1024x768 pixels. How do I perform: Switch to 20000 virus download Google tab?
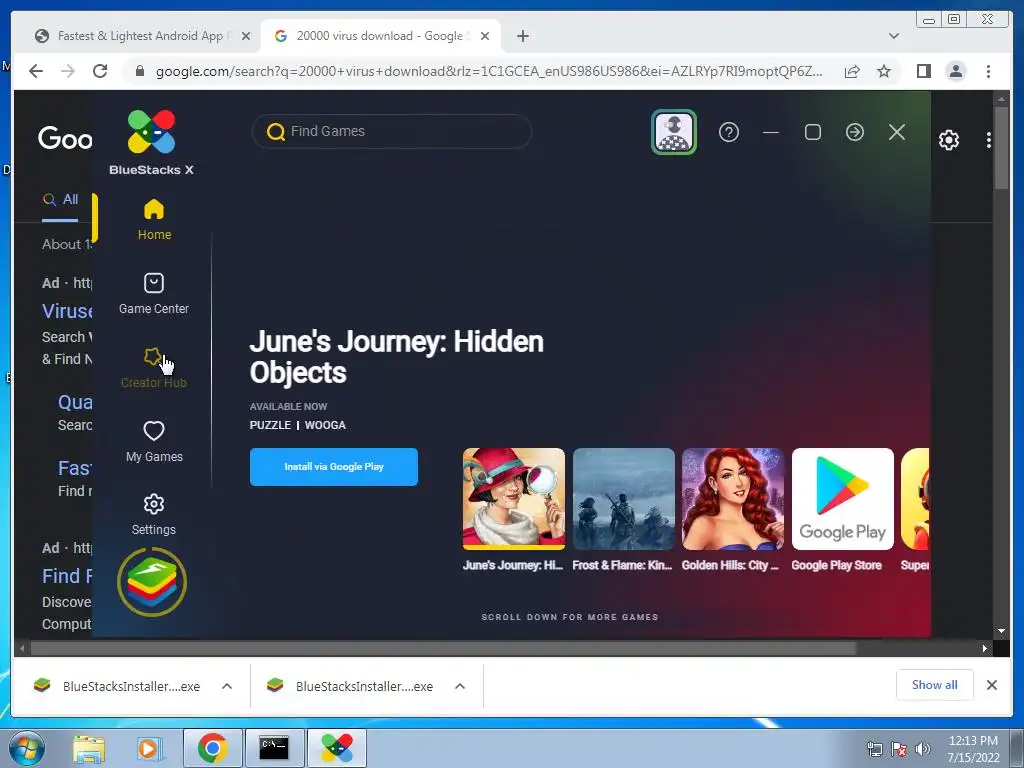coord(381,36)
